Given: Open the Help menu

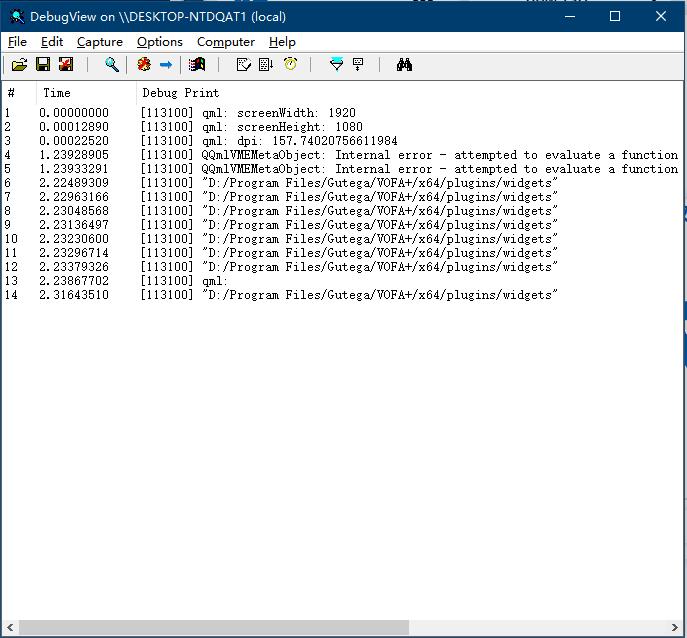Looking at the screenshot, I should 282,42.
